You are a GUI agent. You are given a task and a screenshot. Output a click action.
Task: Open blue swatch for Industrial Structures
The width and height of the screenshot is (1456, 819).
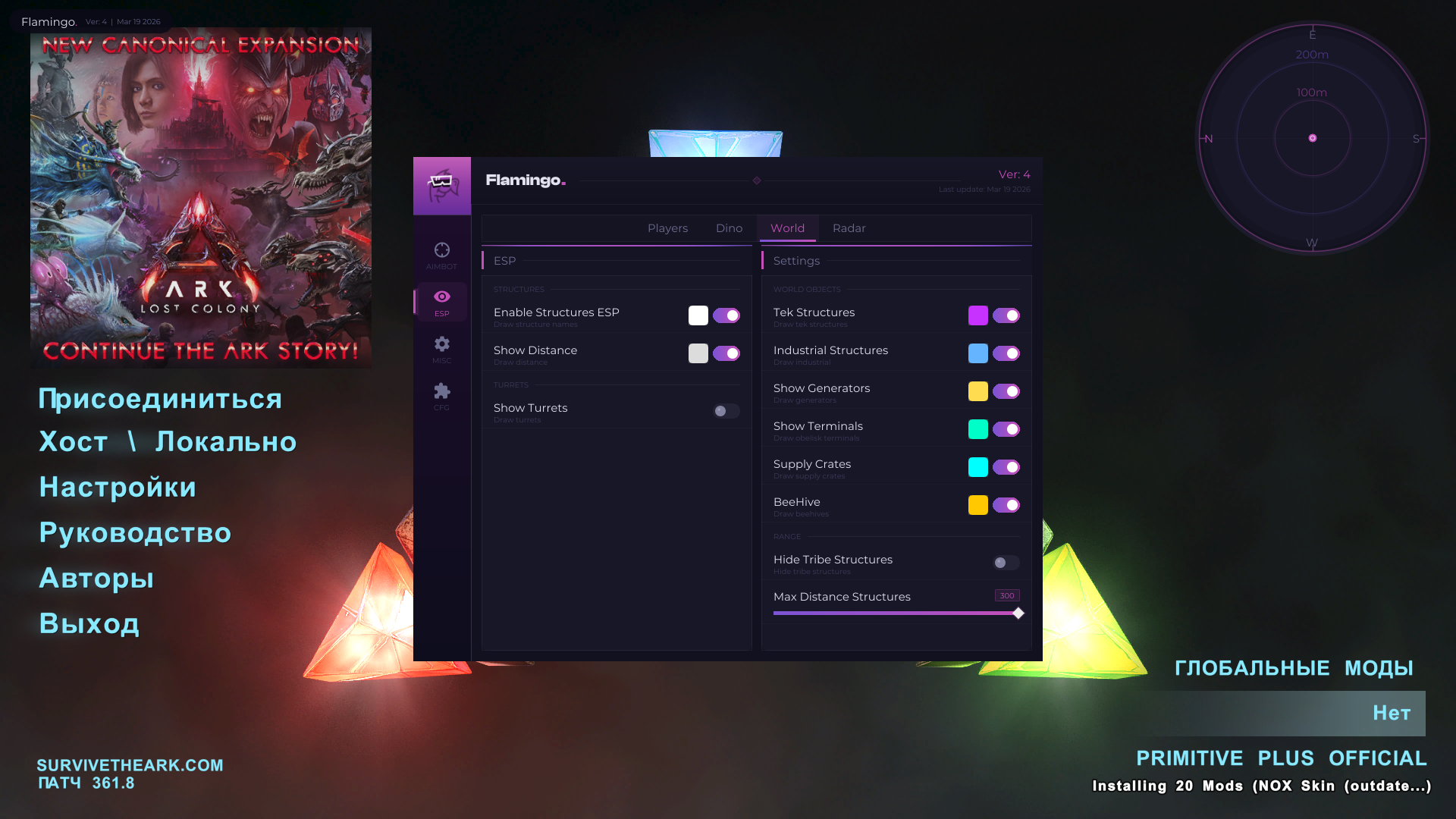977,353
